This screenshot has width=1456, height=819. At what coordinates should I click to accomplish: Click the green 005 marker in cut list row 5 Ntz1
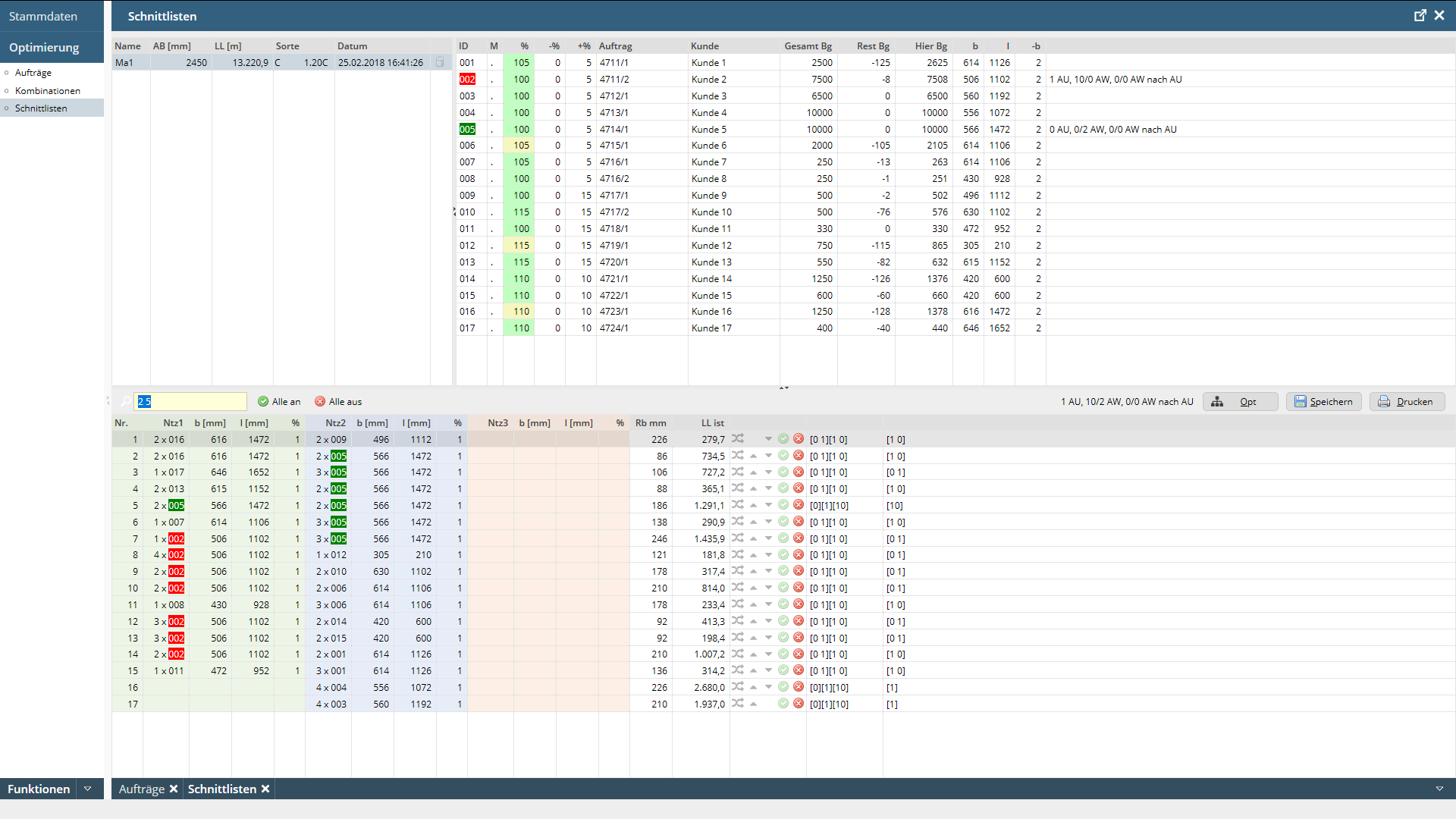(176, 506)
